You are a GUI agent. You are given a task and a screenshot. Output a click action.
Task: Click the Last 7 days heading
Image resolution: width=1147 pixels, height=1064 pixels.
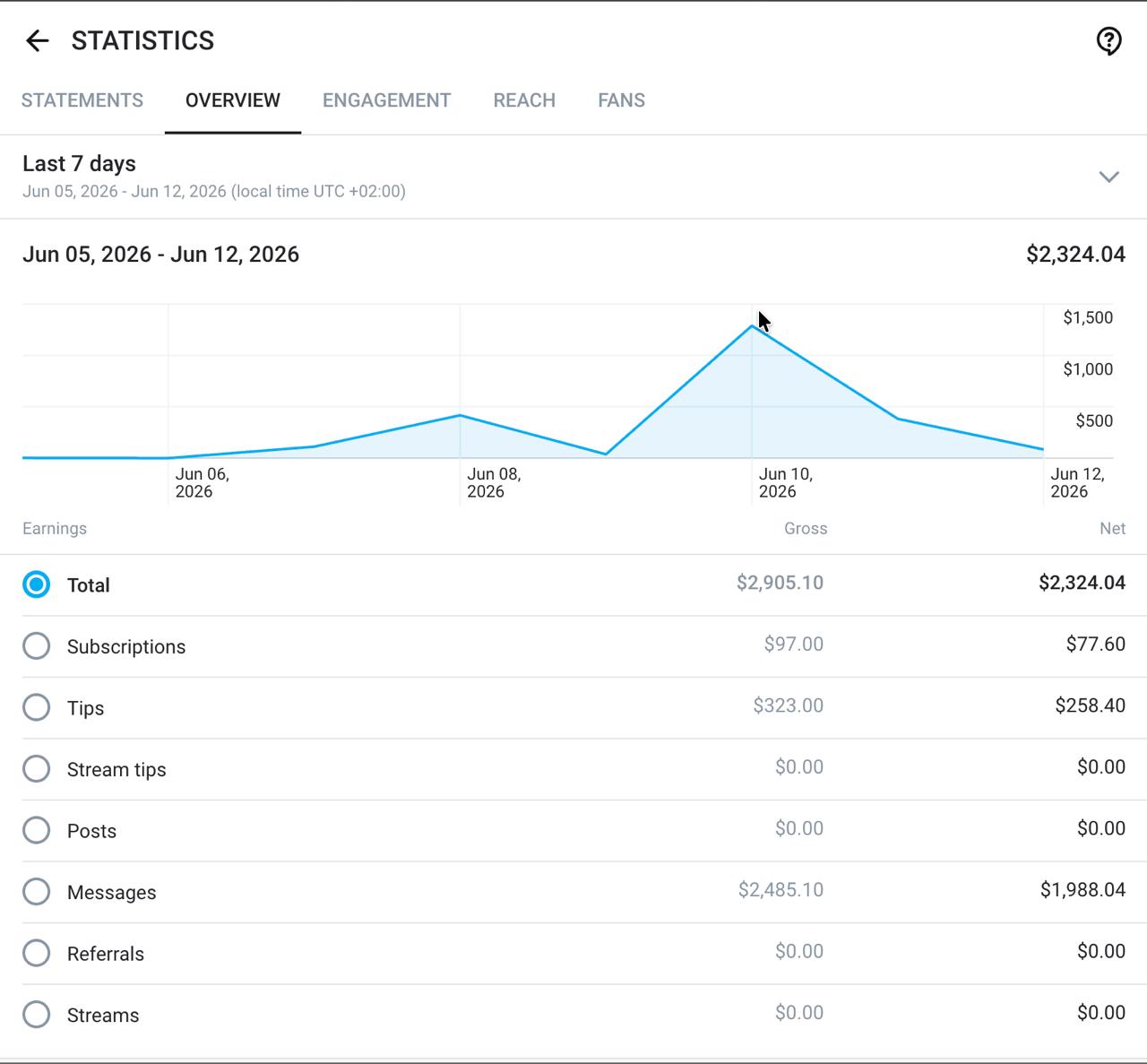79,163
